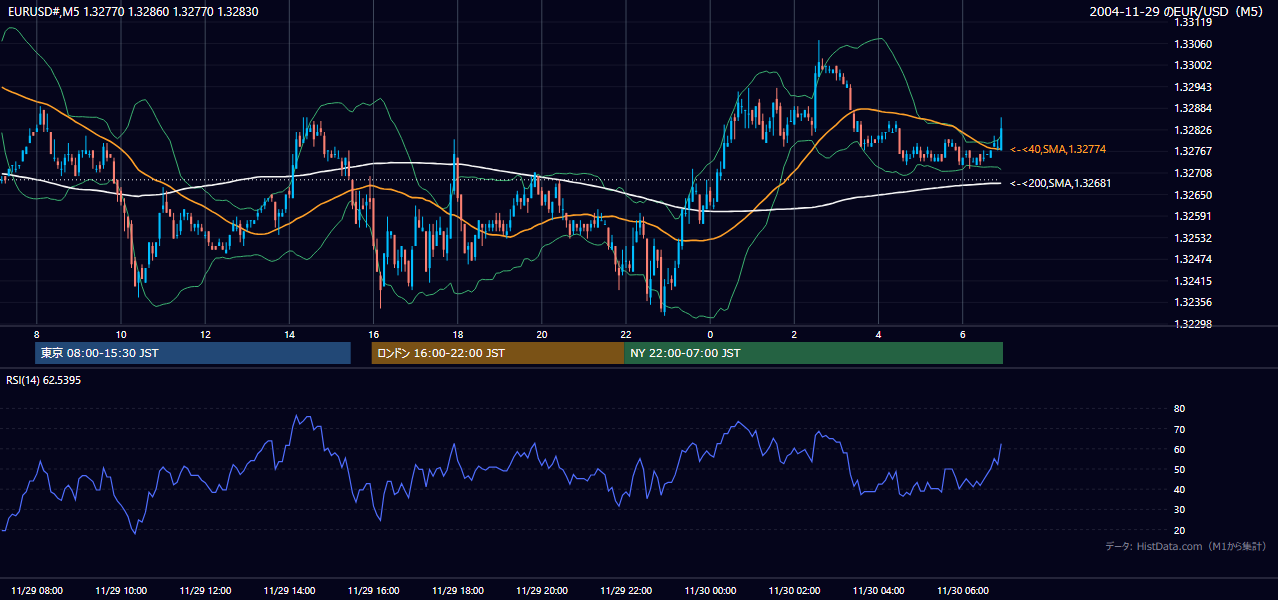Click hour label 22 under price chart
This screenshot has width=1278, height=600.
point(626,334)
